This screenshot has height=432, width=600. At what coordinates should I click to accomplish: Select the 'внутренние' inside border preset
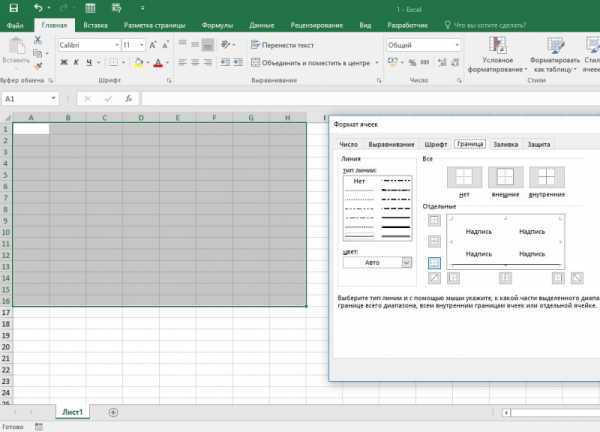pos(546,177)
